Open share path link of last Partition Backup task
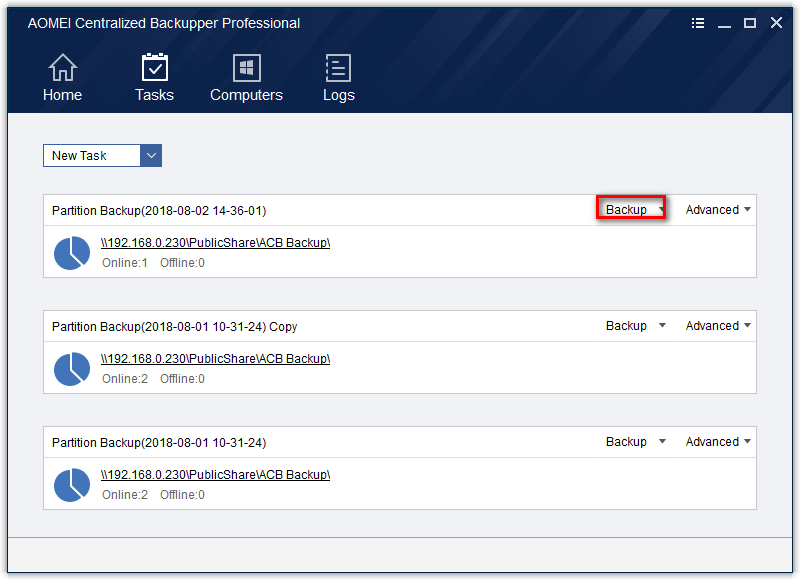The height and width of the screenshot is (580, 800). coord(215,474)
